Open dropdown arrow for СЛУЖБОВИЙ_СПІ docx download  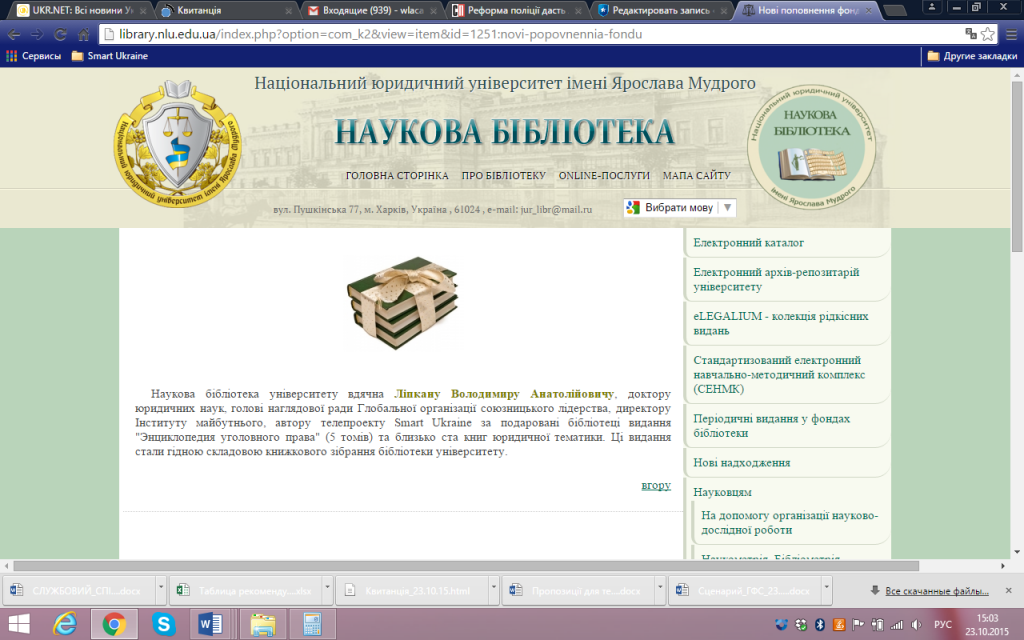159,591
